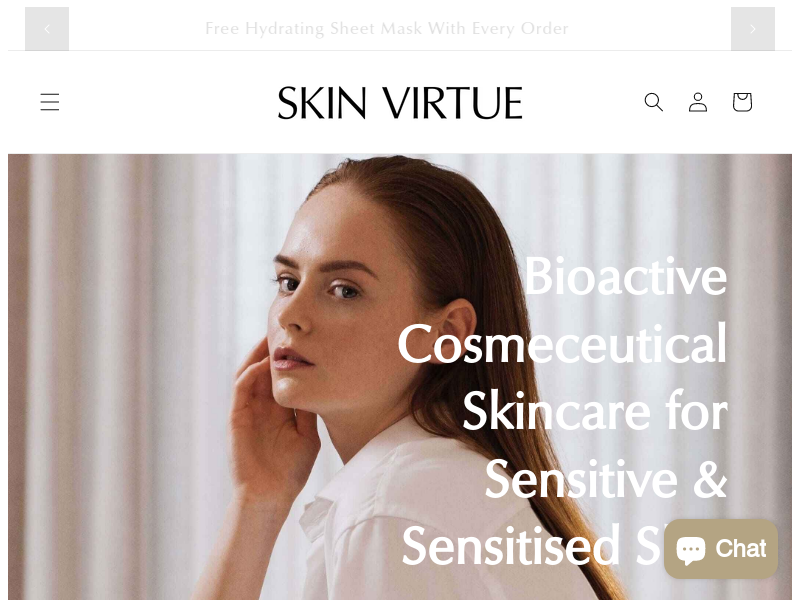Click the speech bubble icon in Chat widget
Screen dimensions: 800x600
[x=691, y=549]
